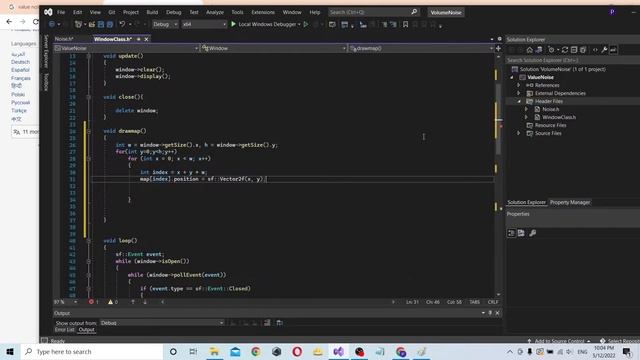Click the CRLF line ending indicator
Viewport: 640px width, 360px height.
tap(493, 302)
